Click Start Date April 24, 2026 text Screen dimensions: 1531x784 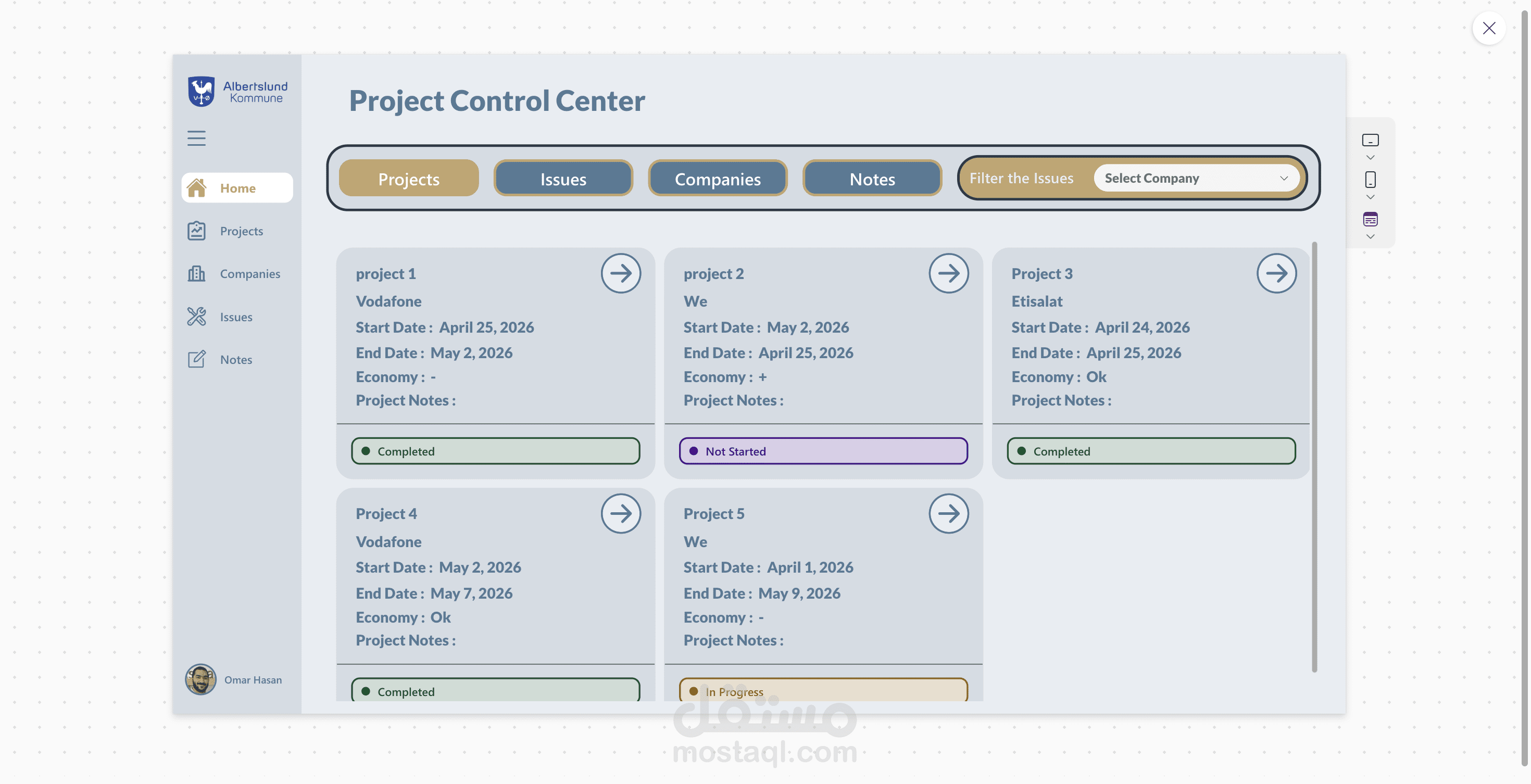(x=1100, y=327)
